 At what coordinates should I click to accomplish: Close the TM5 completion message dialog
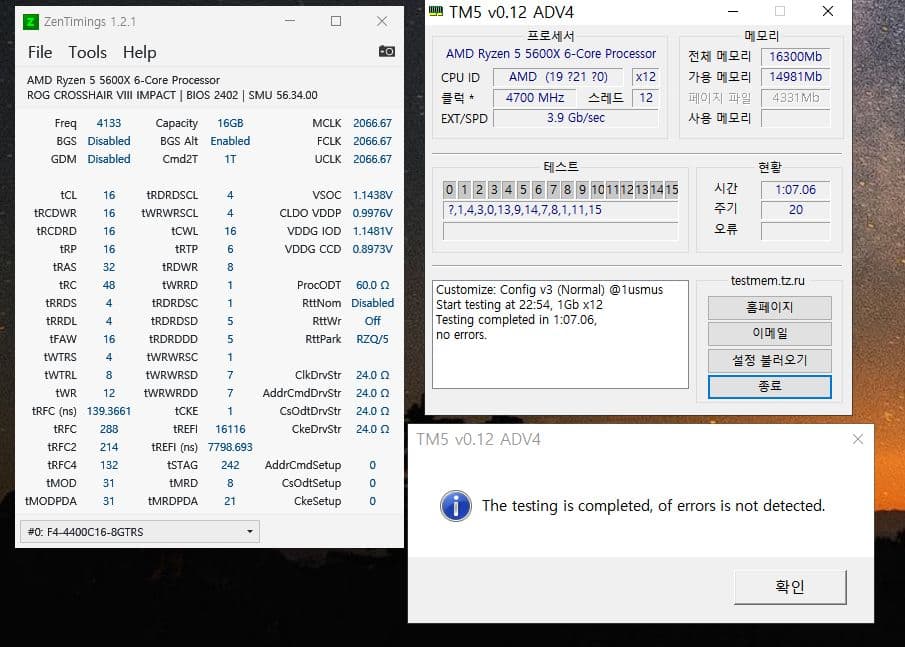(x=858, y=439)
